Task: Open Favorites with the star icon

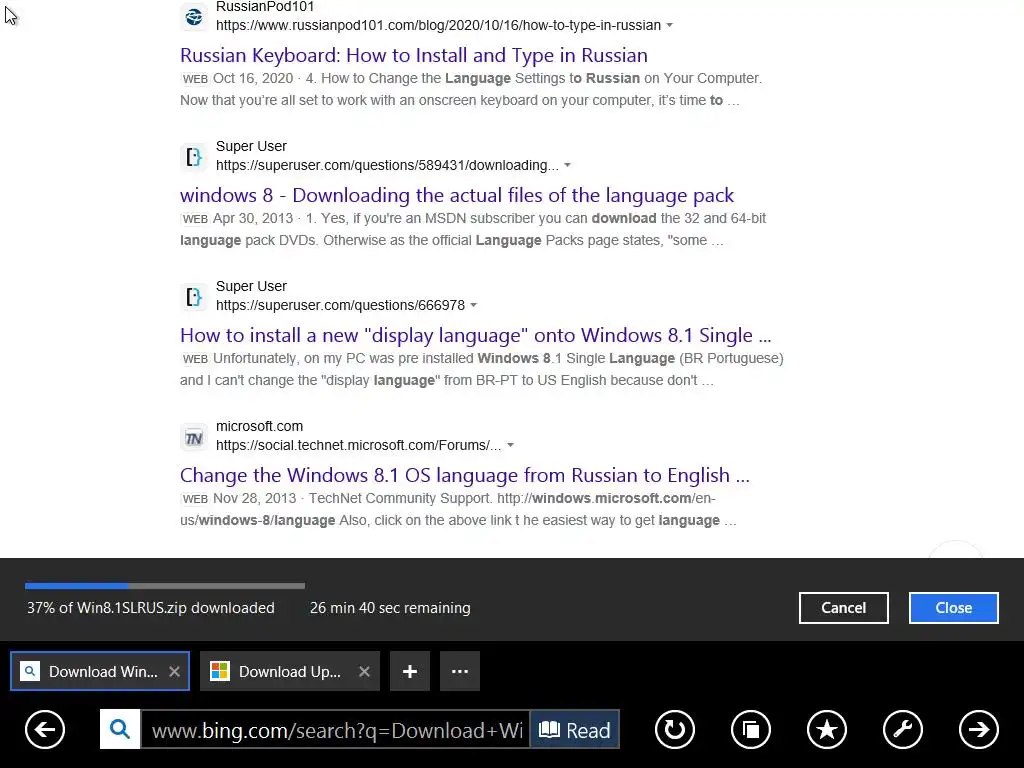Action: (827, 729)
